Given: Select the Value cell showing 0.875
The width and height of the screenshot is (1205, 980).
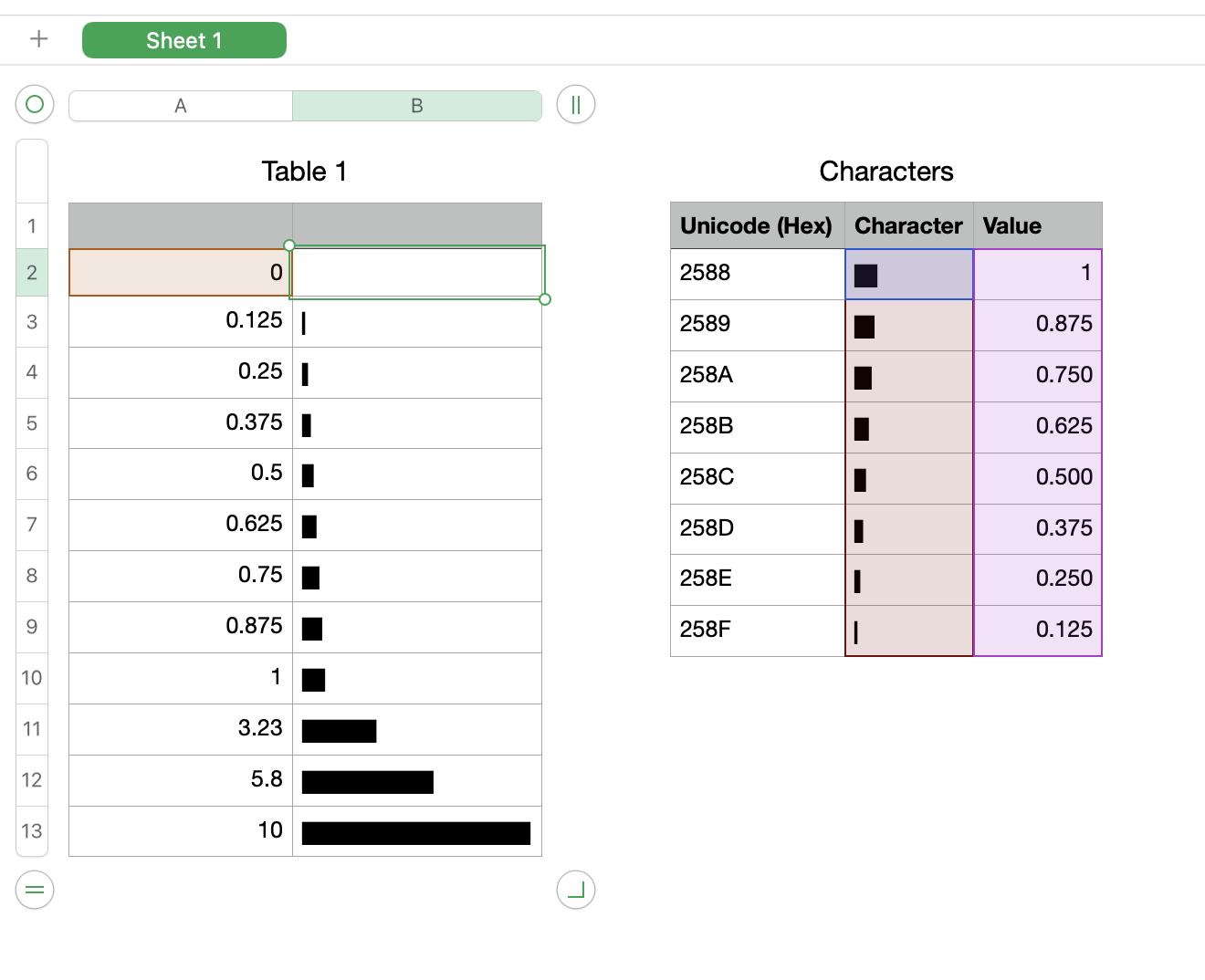Looking at the screenshot, I should pos(1037,324).
